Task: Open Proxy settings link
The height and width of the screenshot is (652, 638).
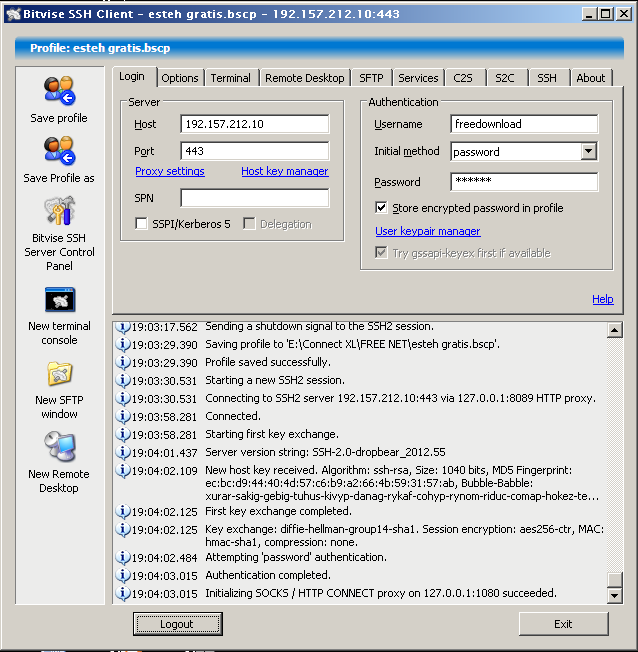Action: 170,171
